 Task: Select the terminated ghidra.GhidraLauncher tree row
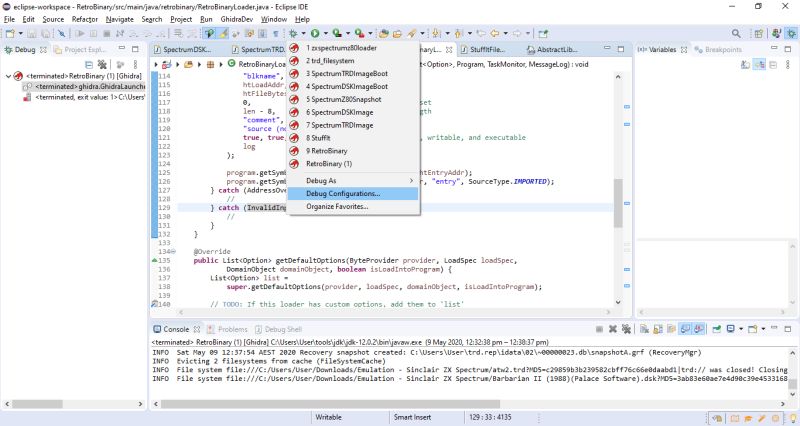[x=84, y=87]
